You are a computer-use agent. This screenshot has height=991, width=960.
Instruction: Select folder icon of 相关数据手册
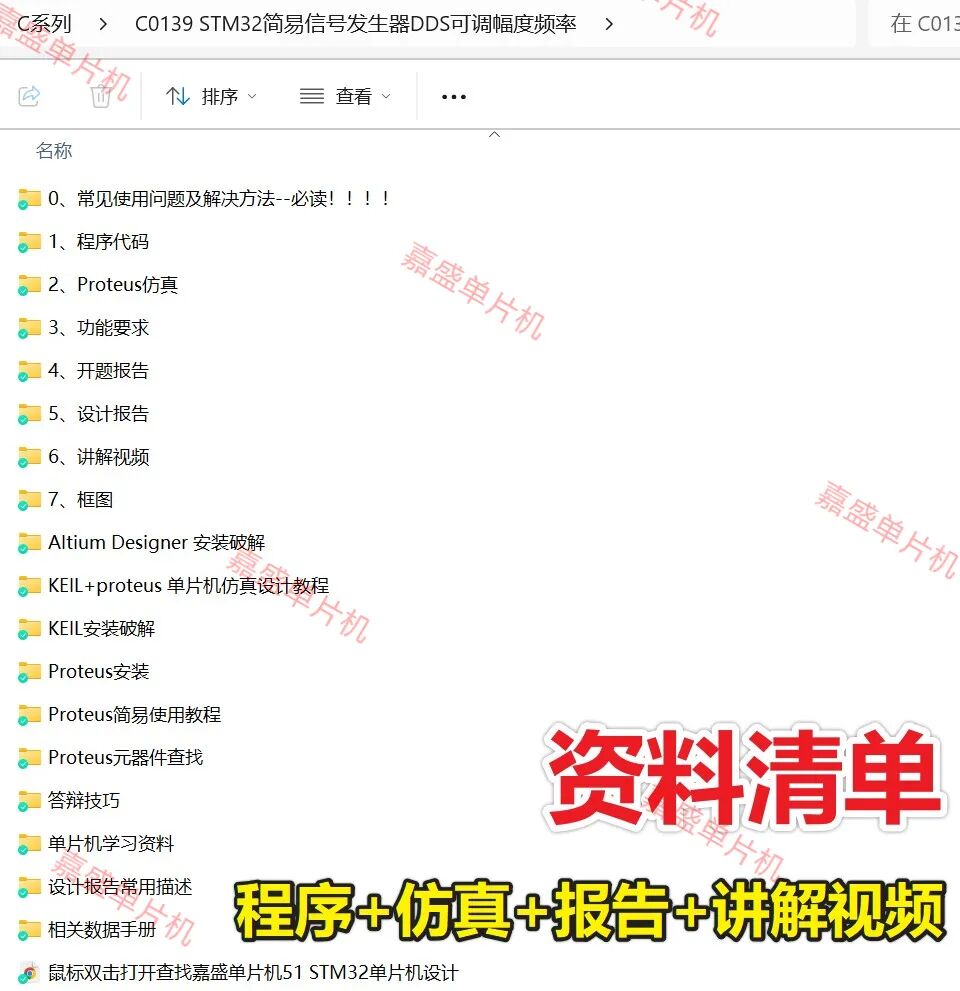(29, 930)
